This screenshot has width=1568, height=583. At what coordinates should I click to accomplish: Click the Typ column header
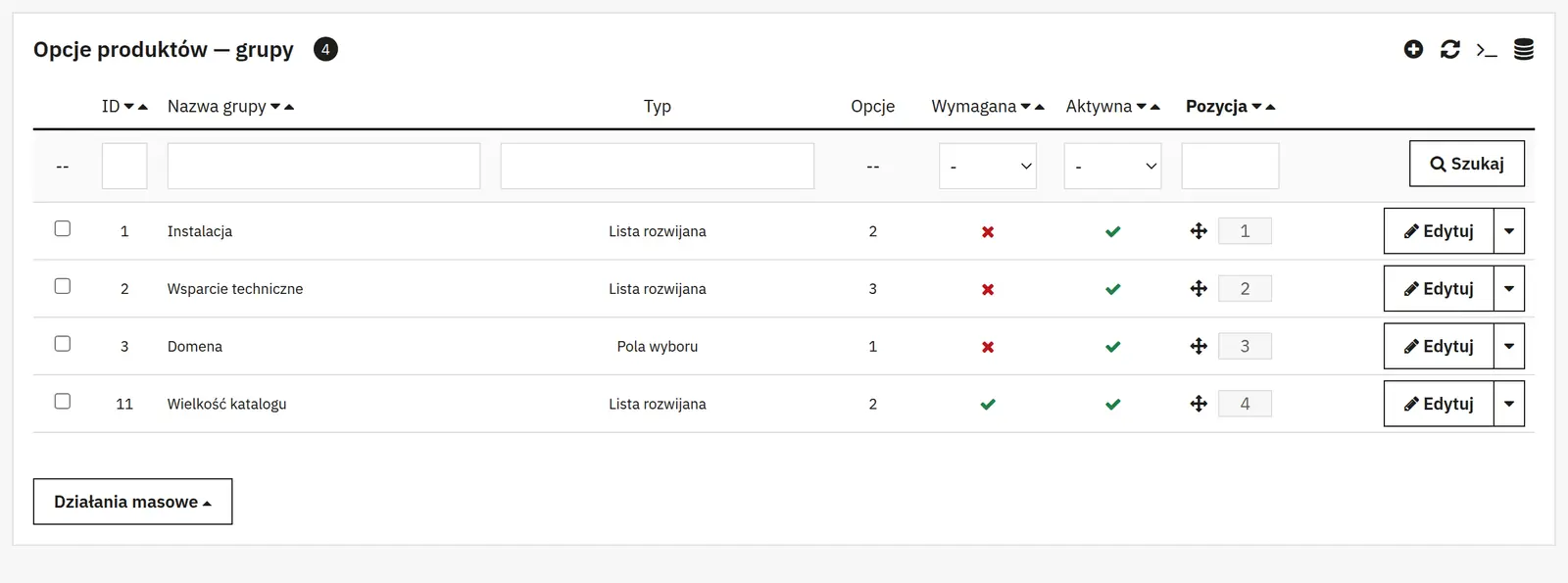click(x=658, y=106)
